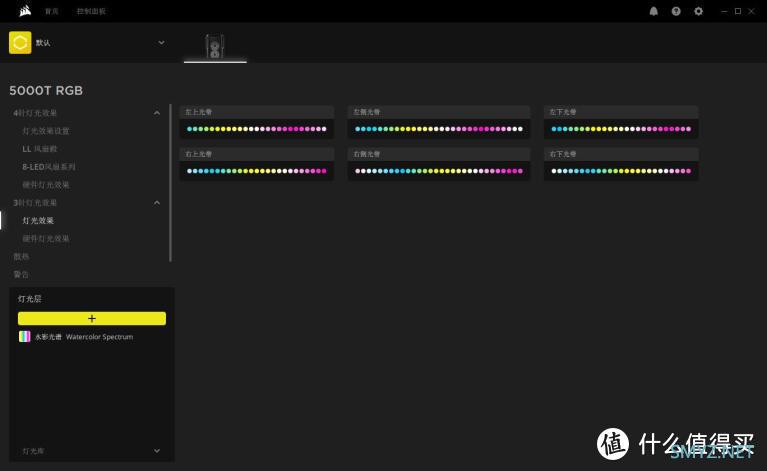Expand the 默认 profile dropdown chevron
This screenshot has height=471, width=767.
click(161, 43)
